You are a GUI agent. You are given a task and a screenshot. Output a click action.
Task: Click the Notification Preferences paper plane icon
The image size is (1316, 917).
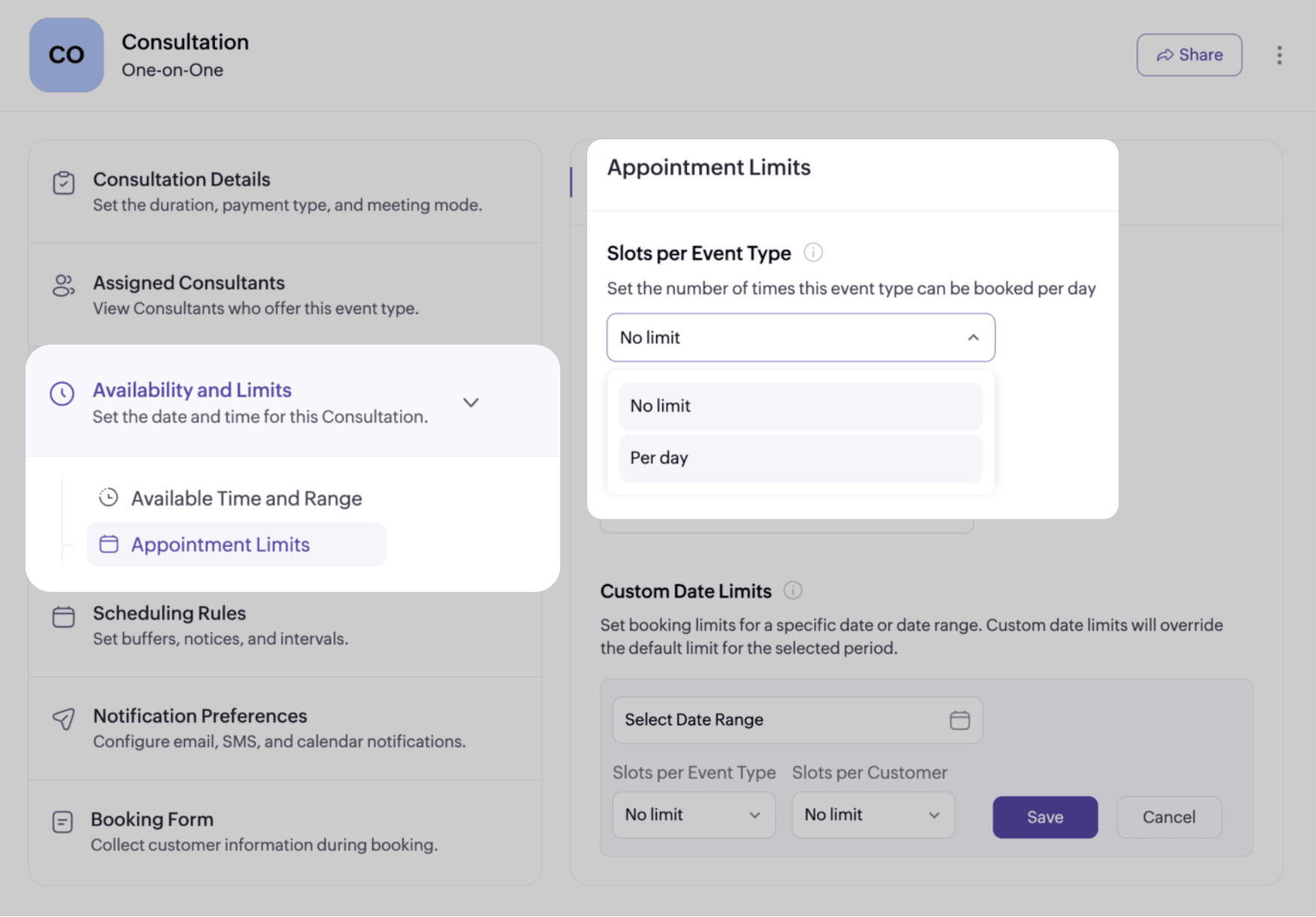64,719
